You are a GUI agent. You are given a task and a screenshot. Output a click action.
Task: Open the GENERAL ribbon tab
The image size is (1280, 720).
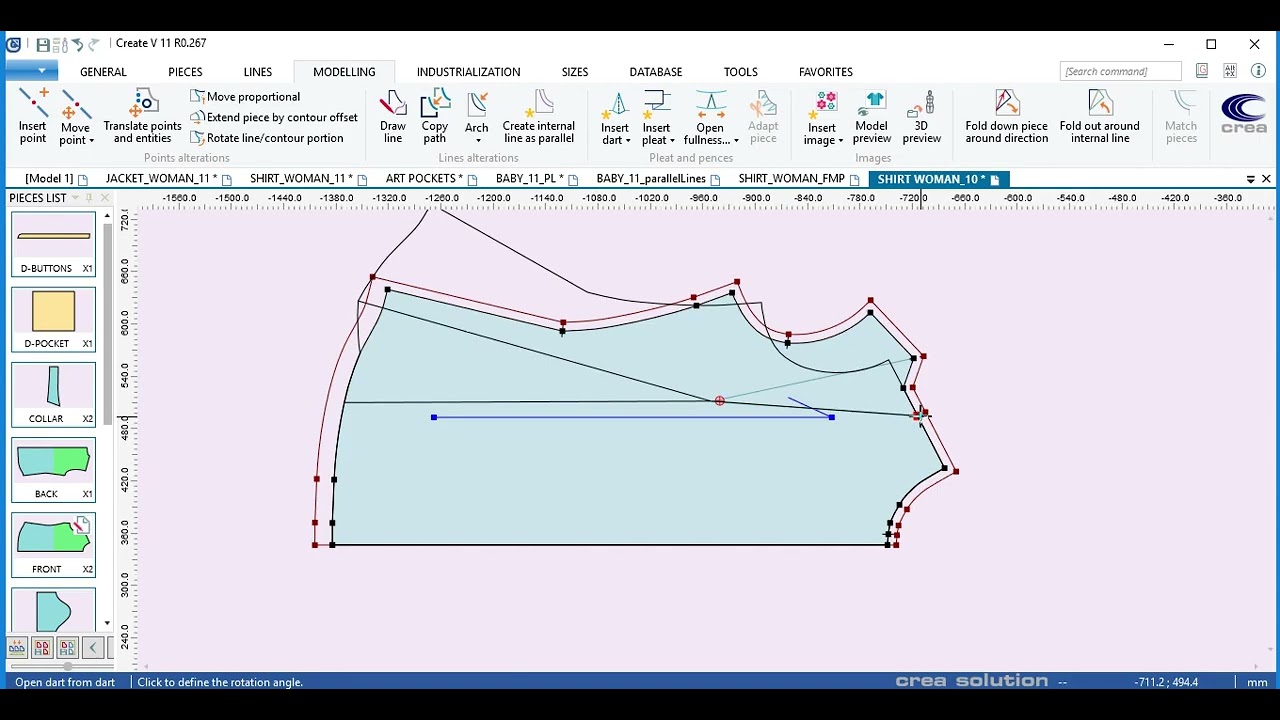click(x=103, y=72)
